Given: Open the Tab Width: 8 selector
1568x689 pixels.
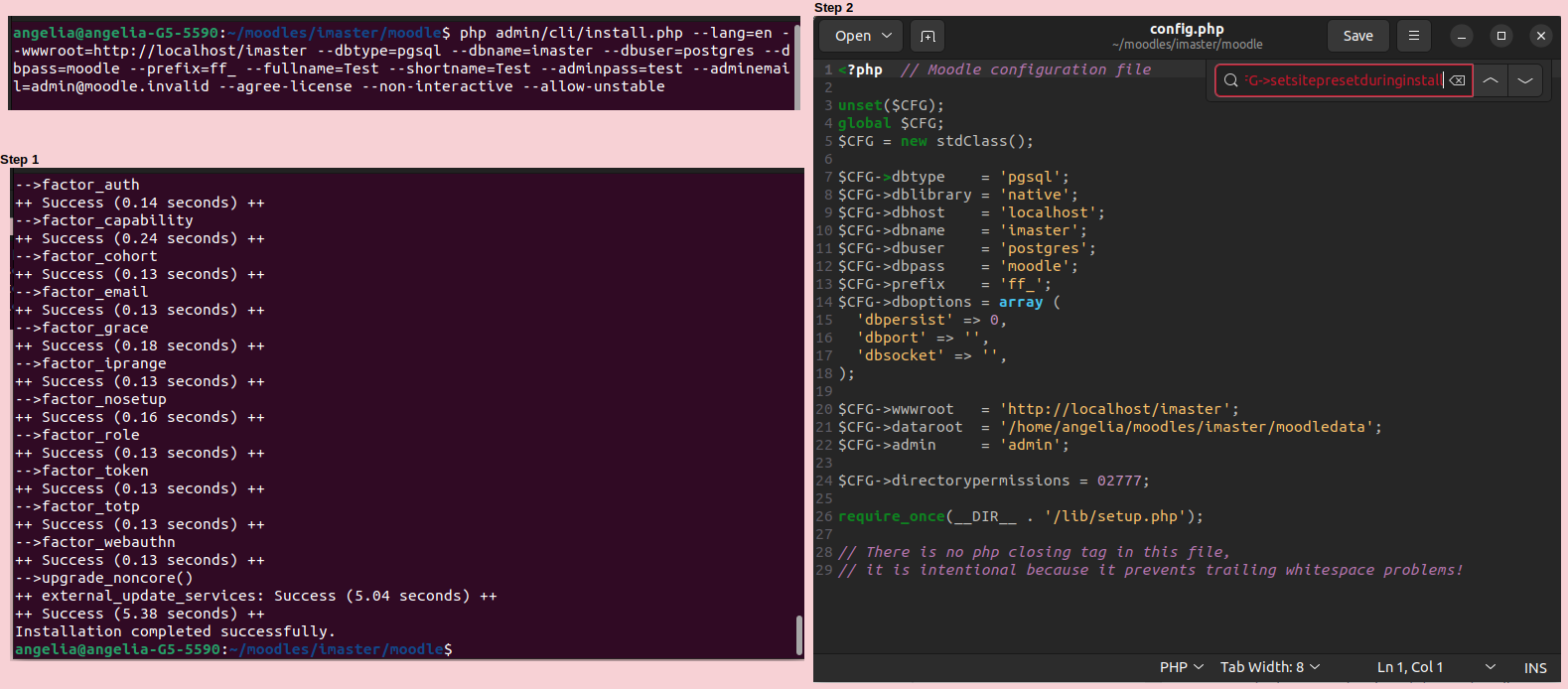Looking at the screenshot, I should pyautogui.click(x=1270, y=667).
